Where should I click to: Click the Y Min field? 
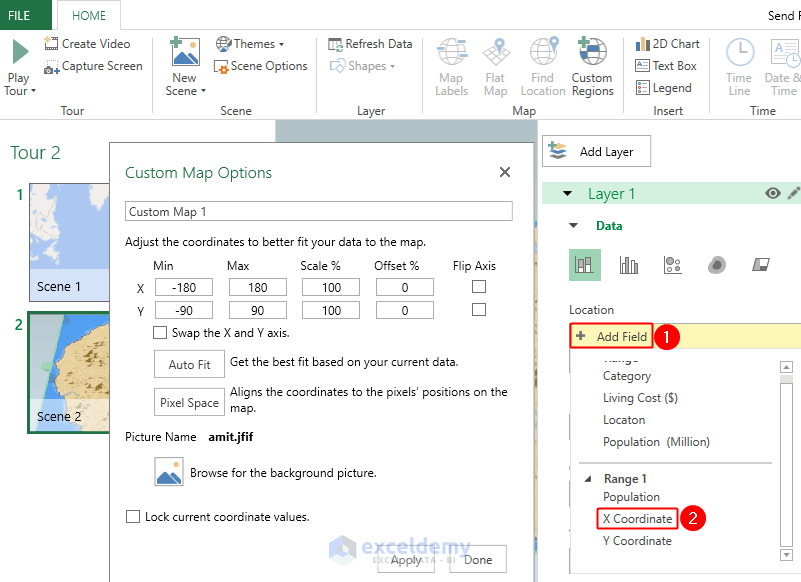click(x=184, y=310)
